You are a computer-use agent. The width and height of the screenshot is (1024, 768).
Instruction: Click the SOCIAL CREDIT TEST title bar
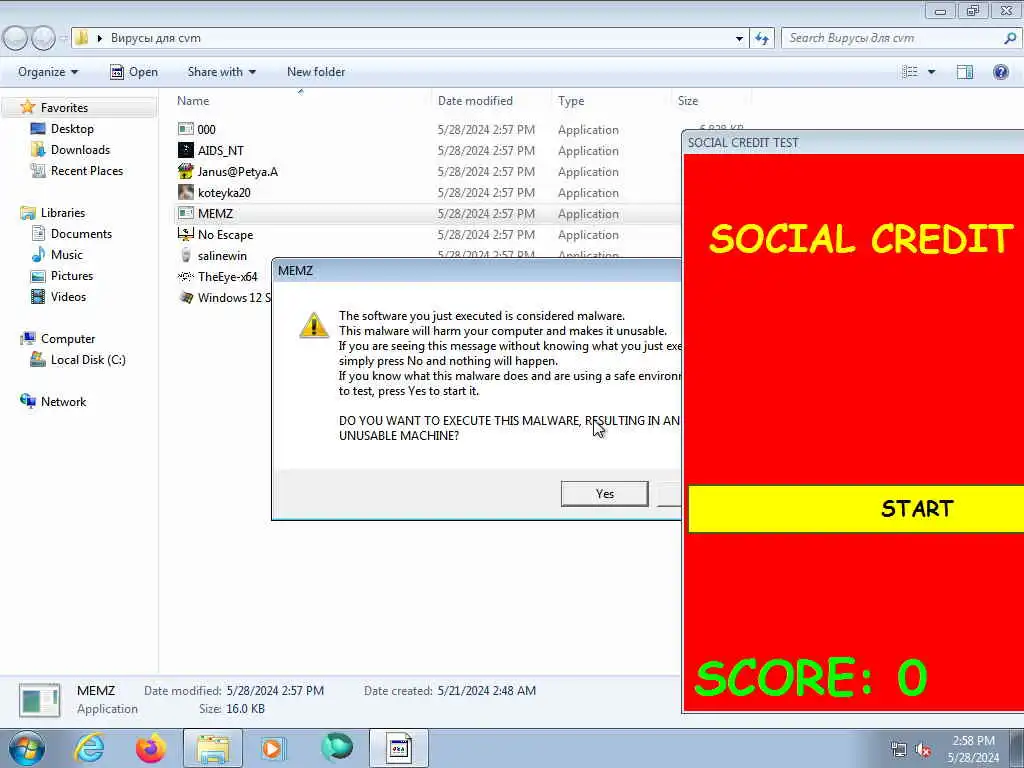(853, 142)
